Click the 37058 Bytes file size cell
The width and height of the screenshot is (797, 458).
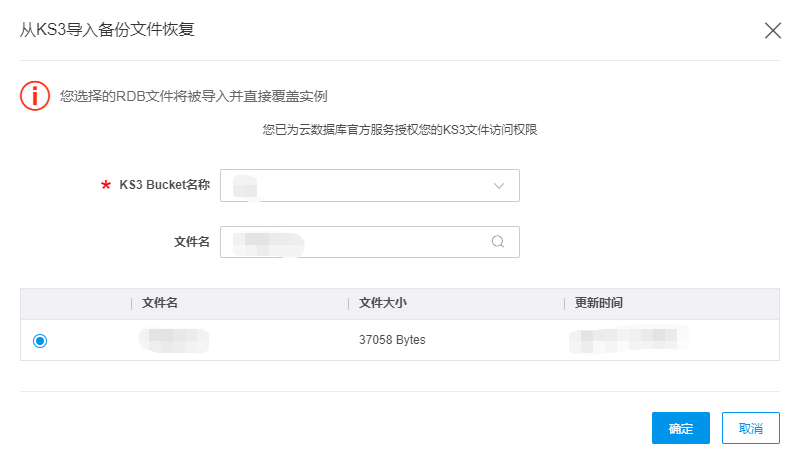click(392, 340)
